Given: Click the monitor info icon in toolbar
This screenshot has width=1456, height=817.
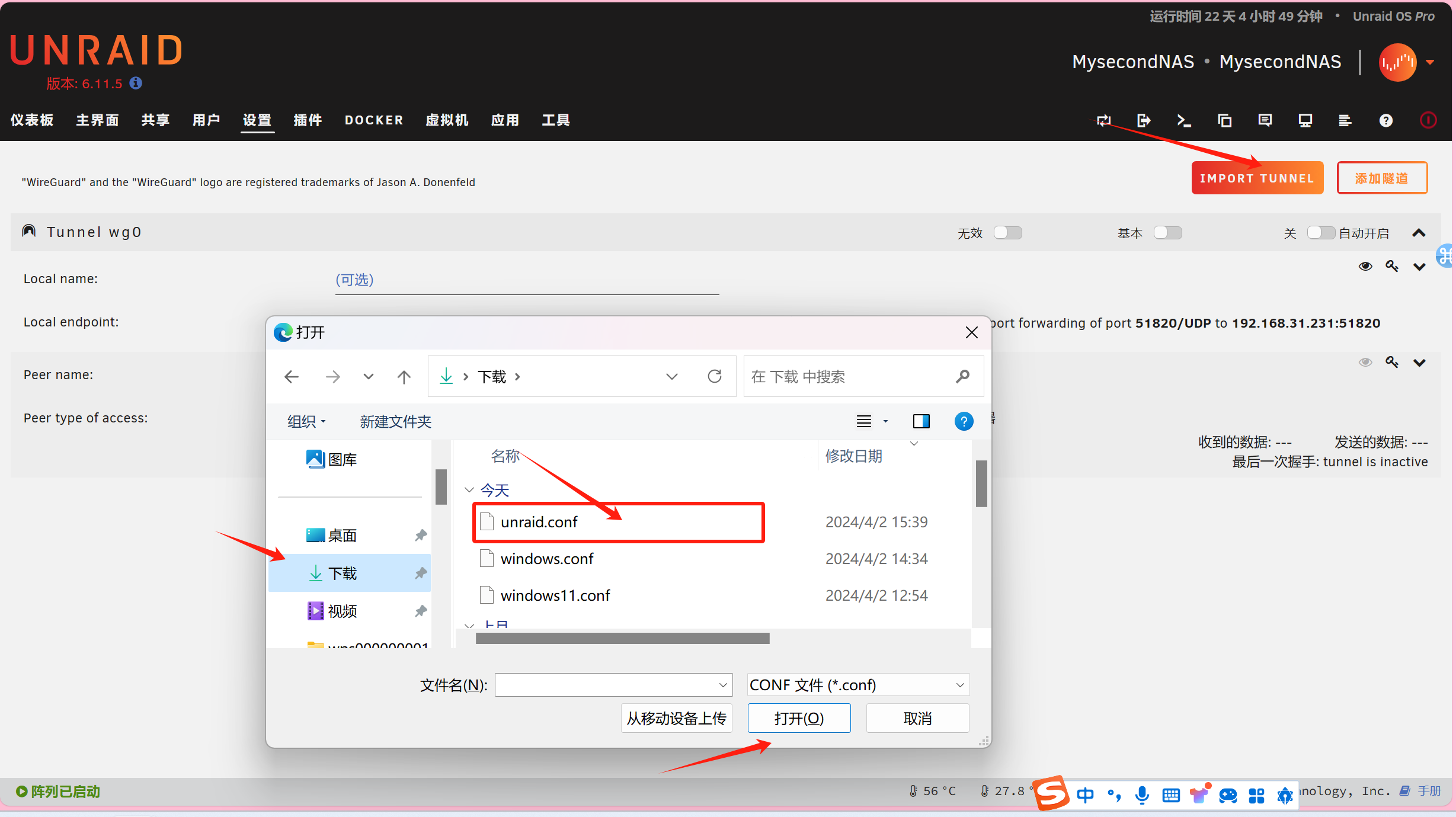Looking at the screenshot, I should point(1305,120).
